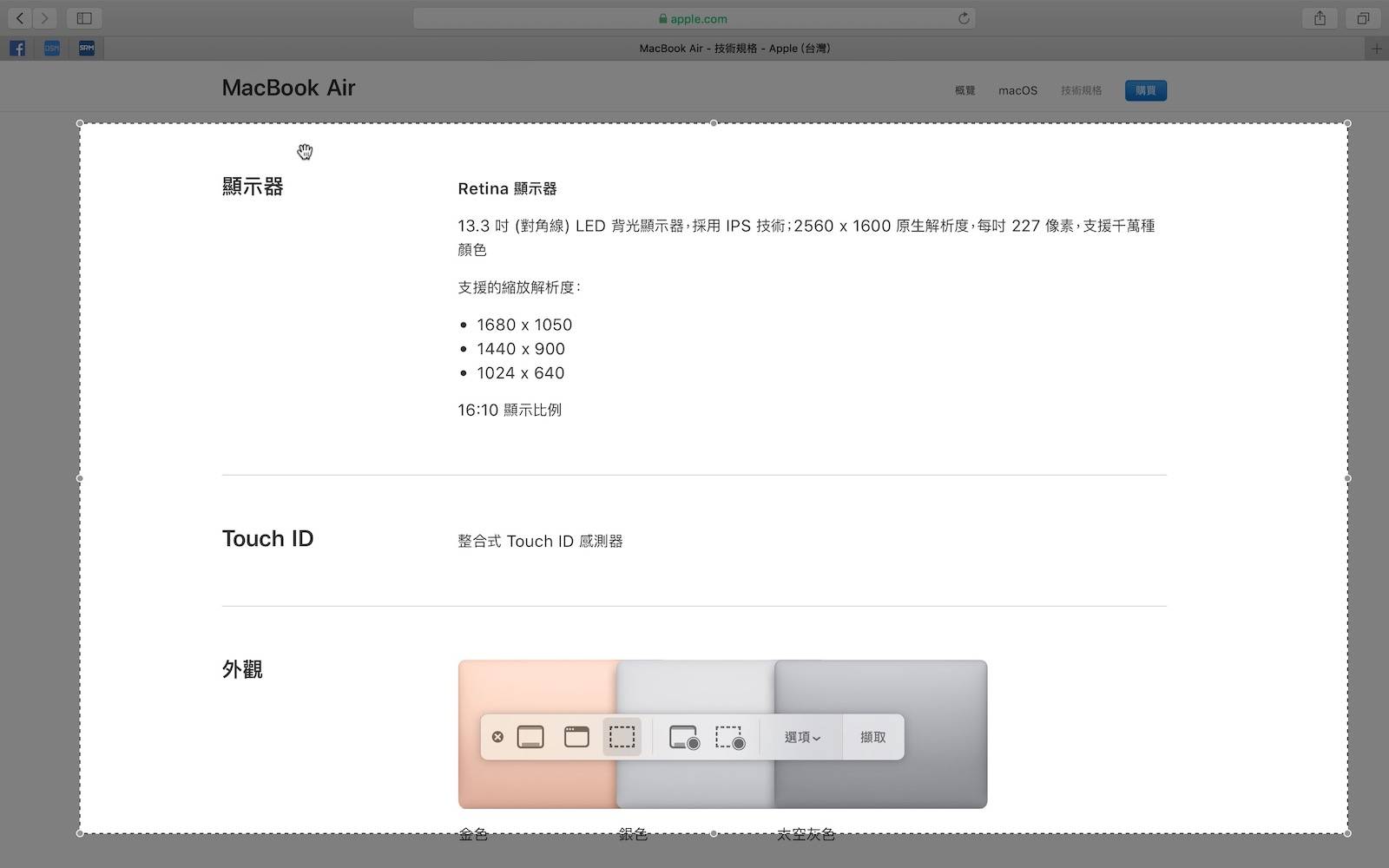
Task: Select capture entire screen mode
Action: coord(530,737)
